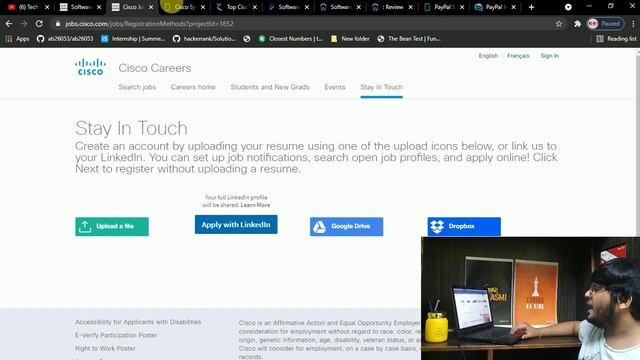Open Reading list panel
Image resolution: width=640 pixels, height=360 pixels.
tap(616, 39)
